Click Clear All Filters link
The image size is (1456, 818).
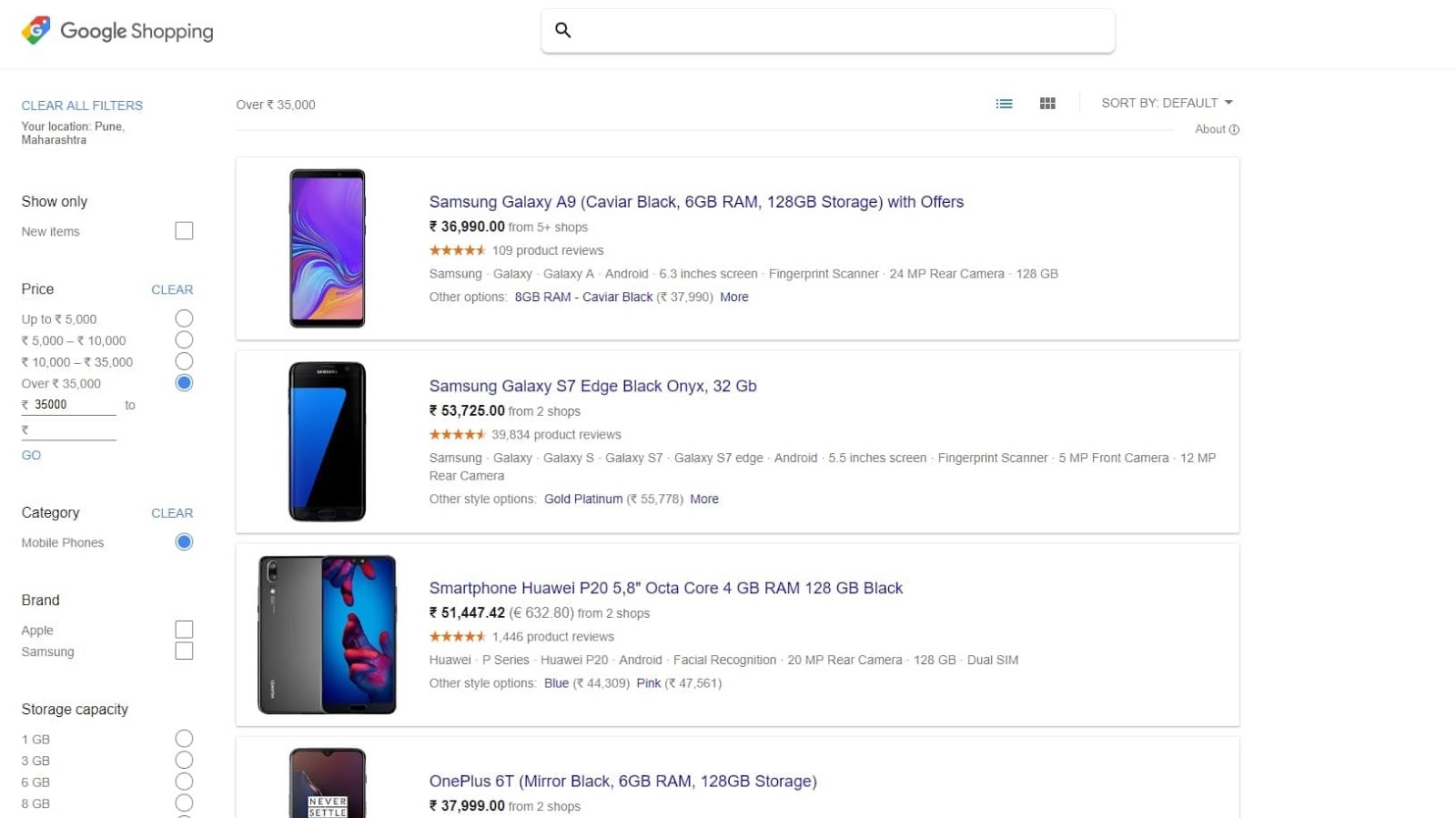click(82, 106)
